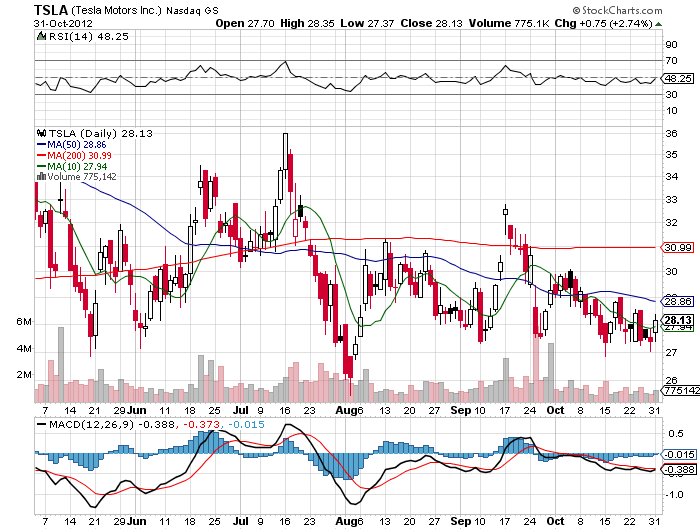Image resolution: width=700 pixels, height=530 pixels.
Task: Click 'Oct' on the MACD date axis
Action: click(555, 522)
